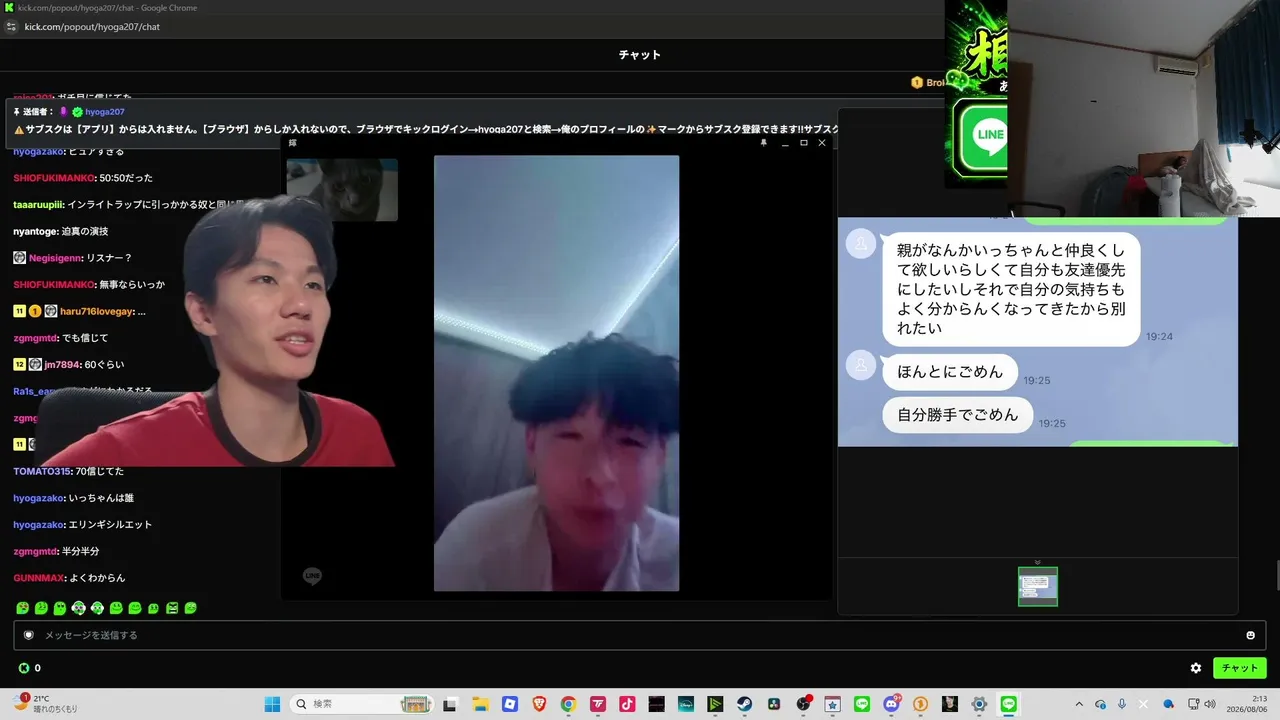1280x720 pixels.
Task: Click username haru716lovegay in chat
Action: click(x=97, y=312)
